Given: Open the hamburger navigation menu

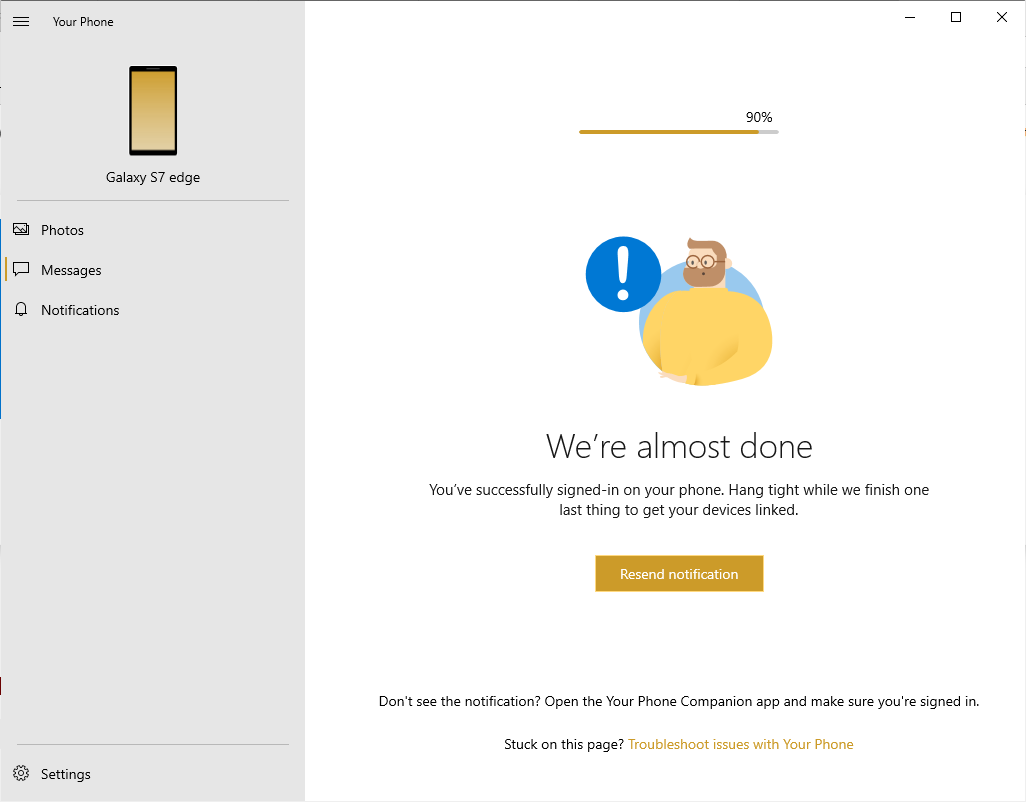Looking at the screenshot, I should tap(21, 22).
